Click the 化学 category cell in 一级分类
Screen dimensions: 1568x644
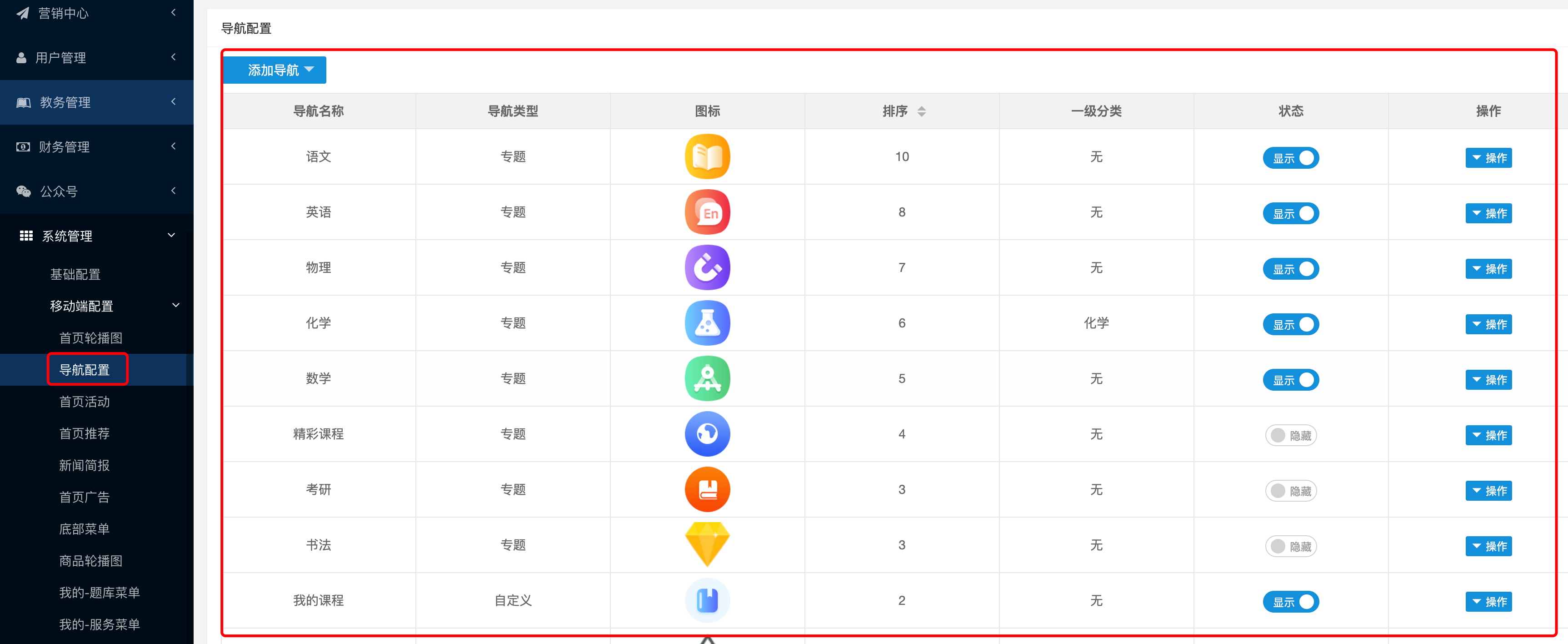(x=1096, y=323)
